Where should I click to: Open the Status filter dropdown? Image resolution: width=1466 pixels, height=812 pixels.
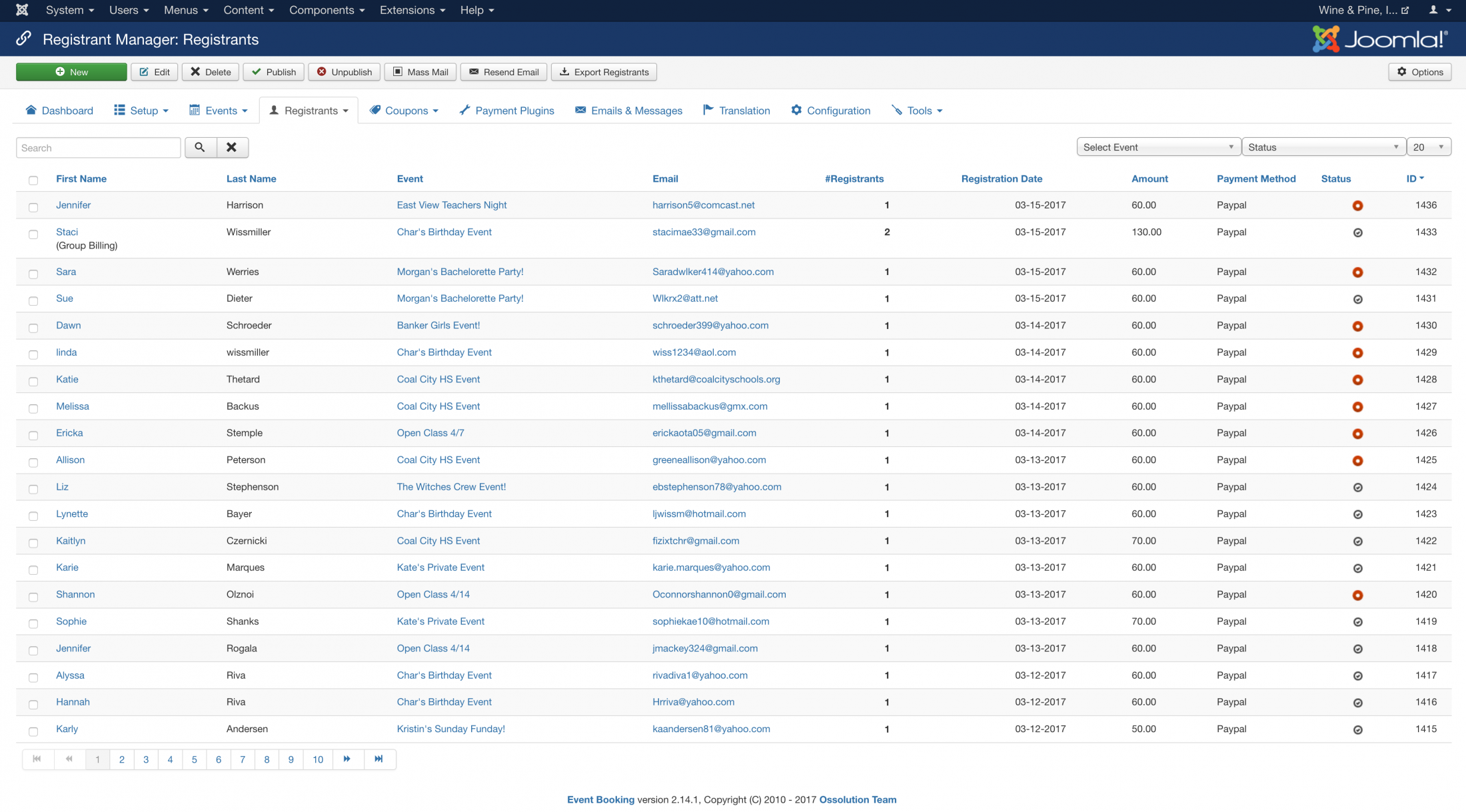[x=1323, y=147]
